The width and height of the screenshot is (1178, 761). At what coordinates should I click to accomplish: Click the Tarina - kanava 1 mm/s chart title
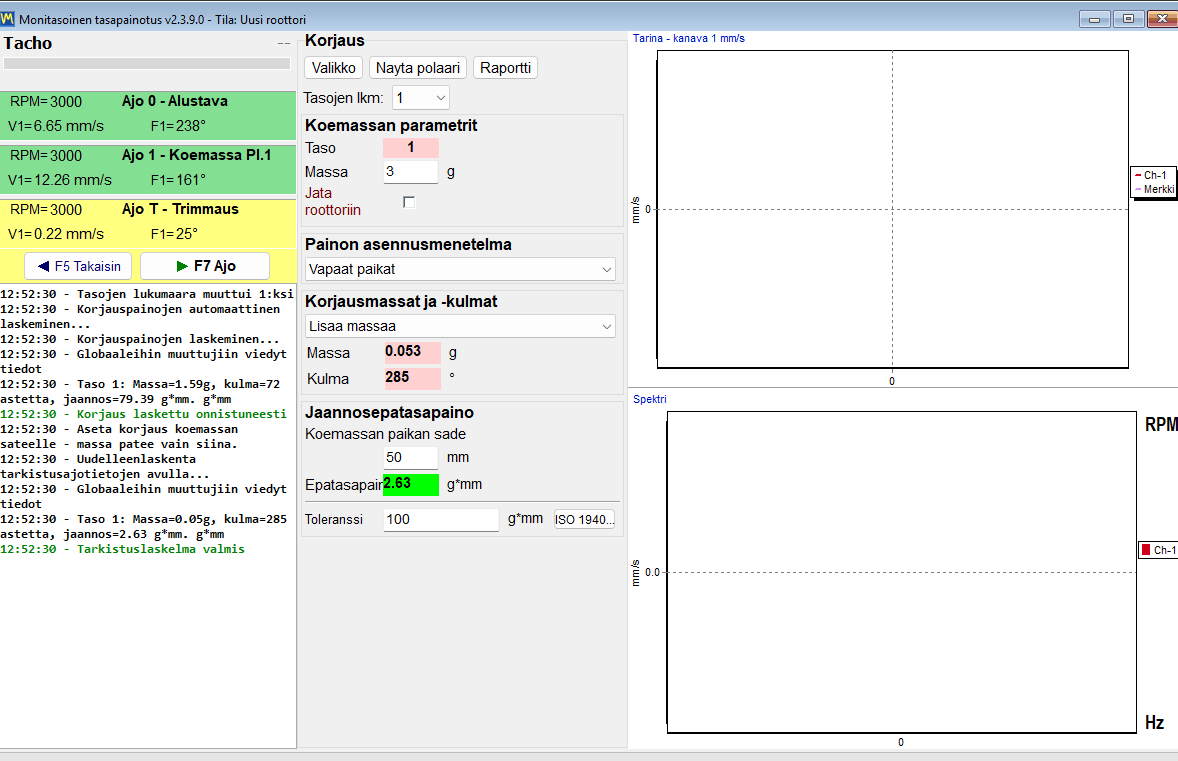(689, 38)
